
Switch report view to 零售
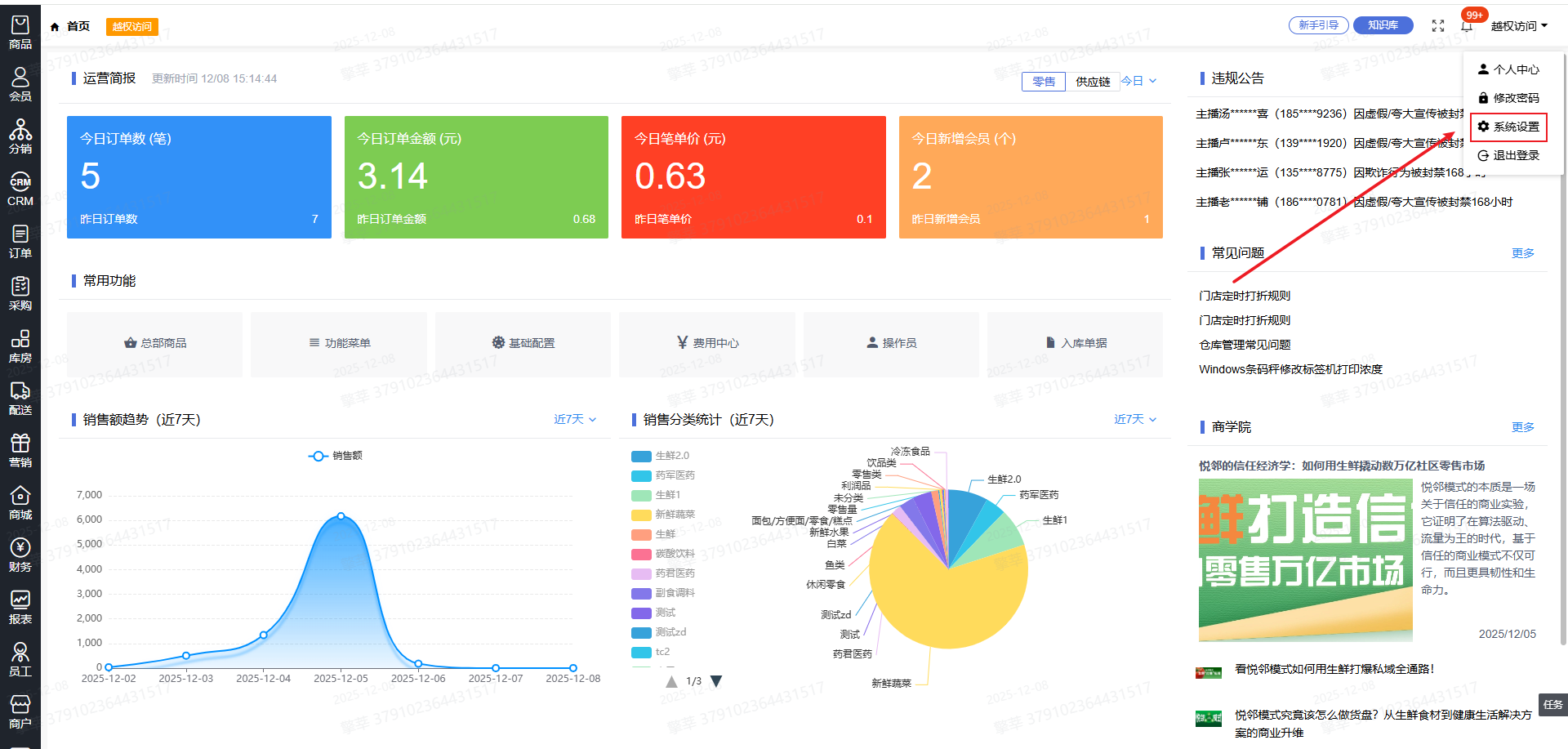click(1043, 82)
